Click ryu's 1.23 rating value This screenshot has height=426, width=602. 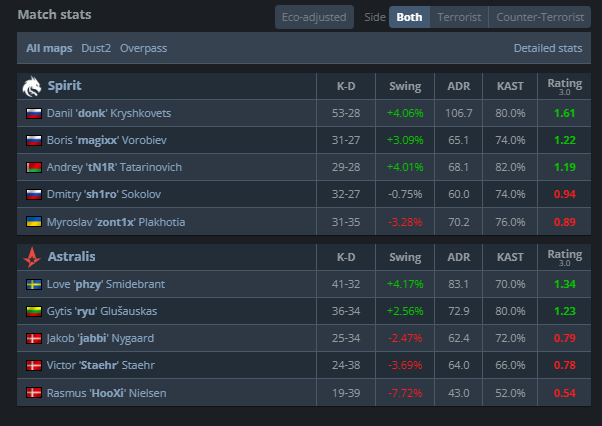tap(564, 311)
